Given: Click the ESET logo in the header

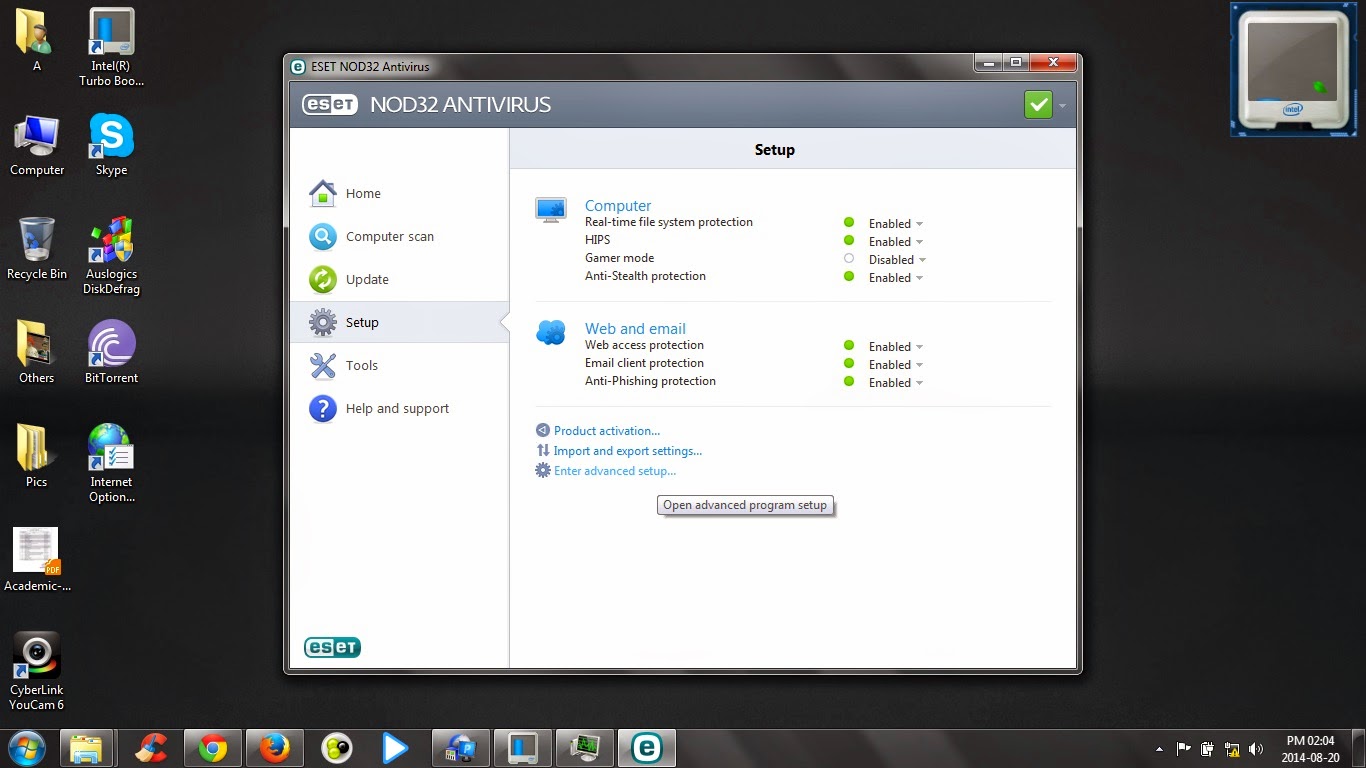Looking at the screenshot, I should [330, 105].
